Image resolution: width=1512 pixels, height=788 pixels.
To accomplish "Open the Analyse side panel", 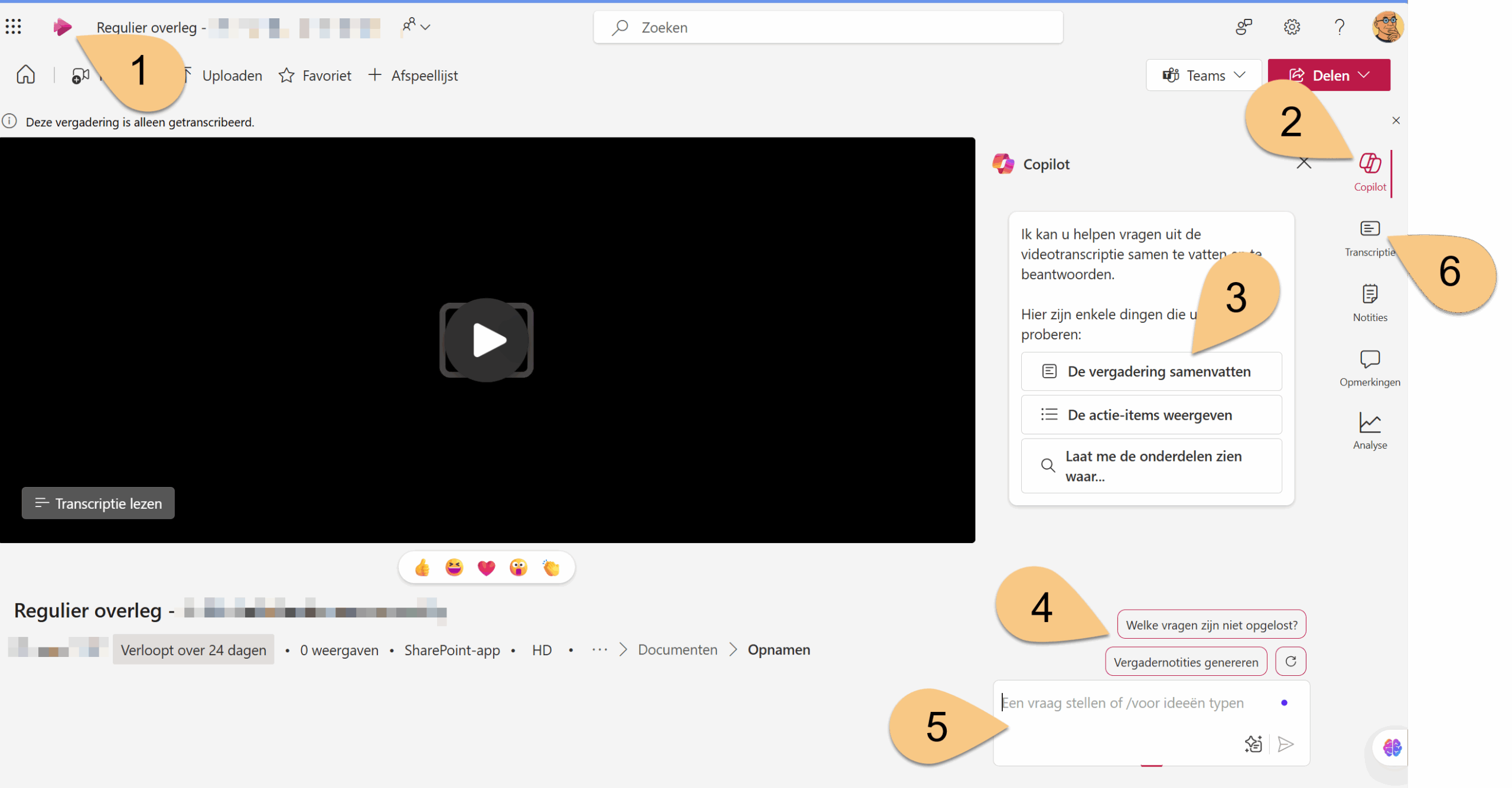I will pos(1370,431).
